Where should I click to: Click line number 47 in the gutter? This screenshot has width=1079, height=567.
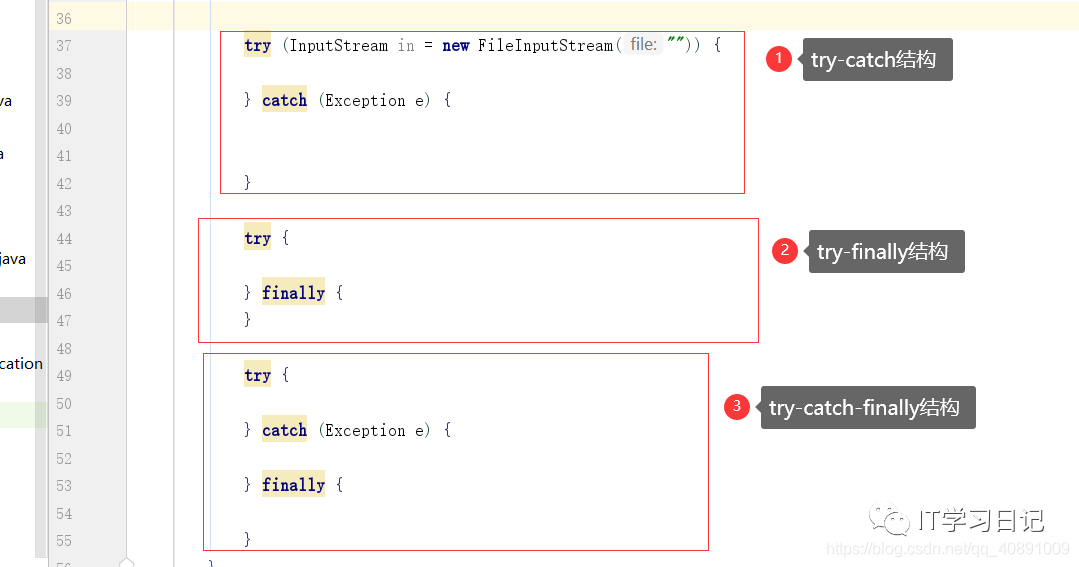(x=64, y=321)
